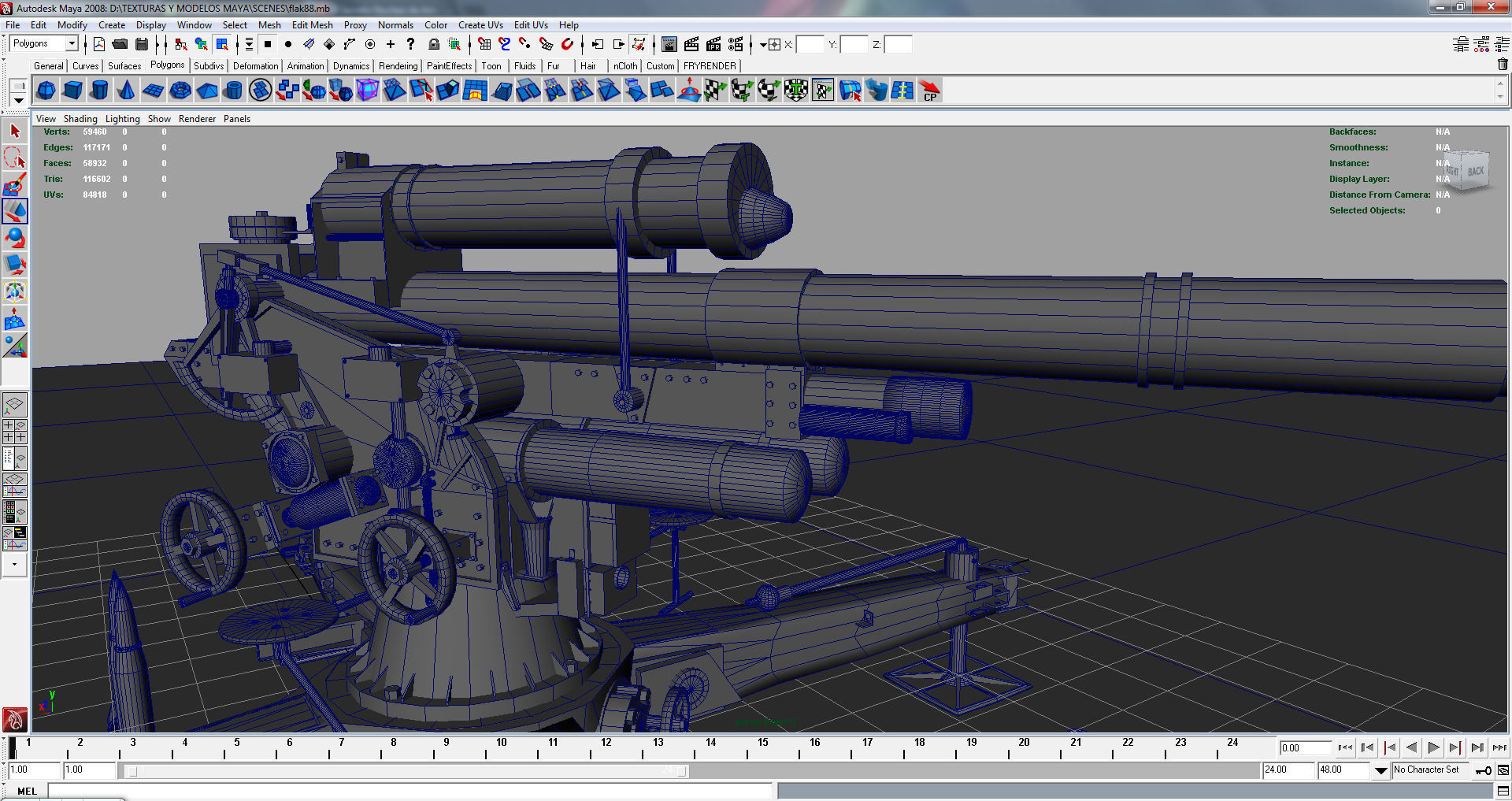Toggle Snap to points magnet
This screenshot has width=1512, height=801.
[x=525, y=44]
